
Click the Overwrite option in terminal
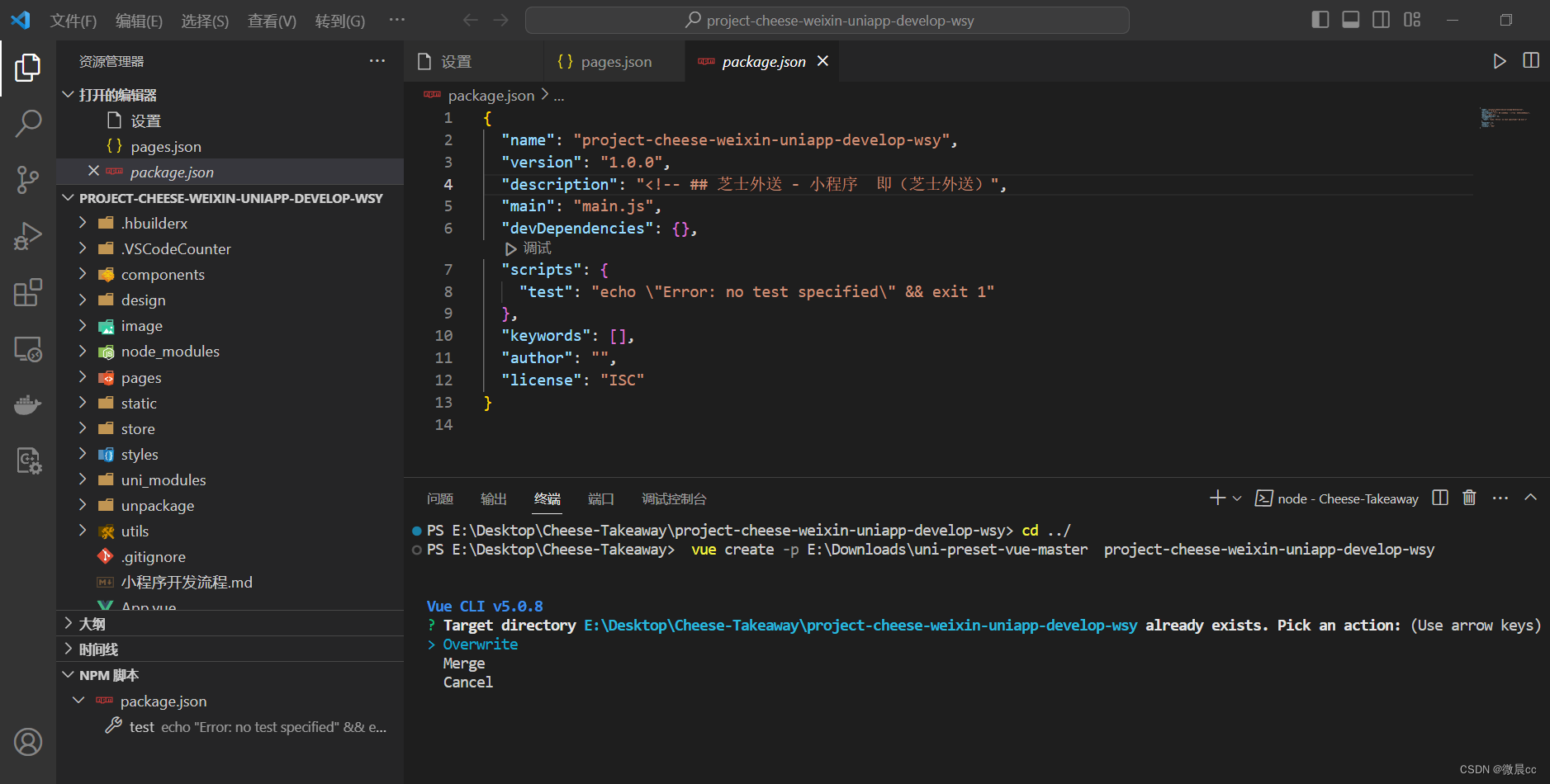(x=480, y=645)
